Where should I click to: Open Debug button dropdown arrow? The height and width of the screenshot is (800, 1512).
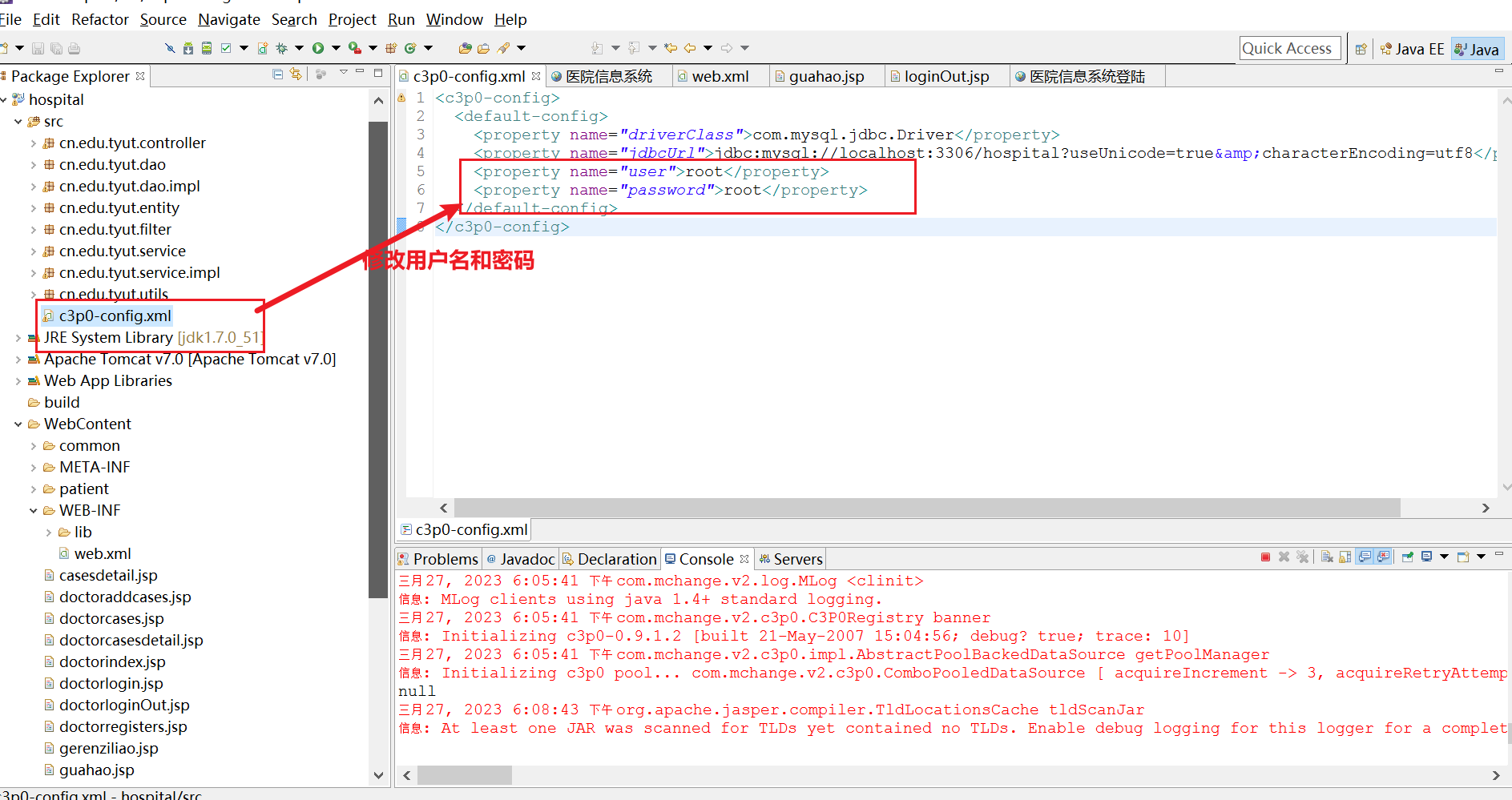tap(299, 48)
